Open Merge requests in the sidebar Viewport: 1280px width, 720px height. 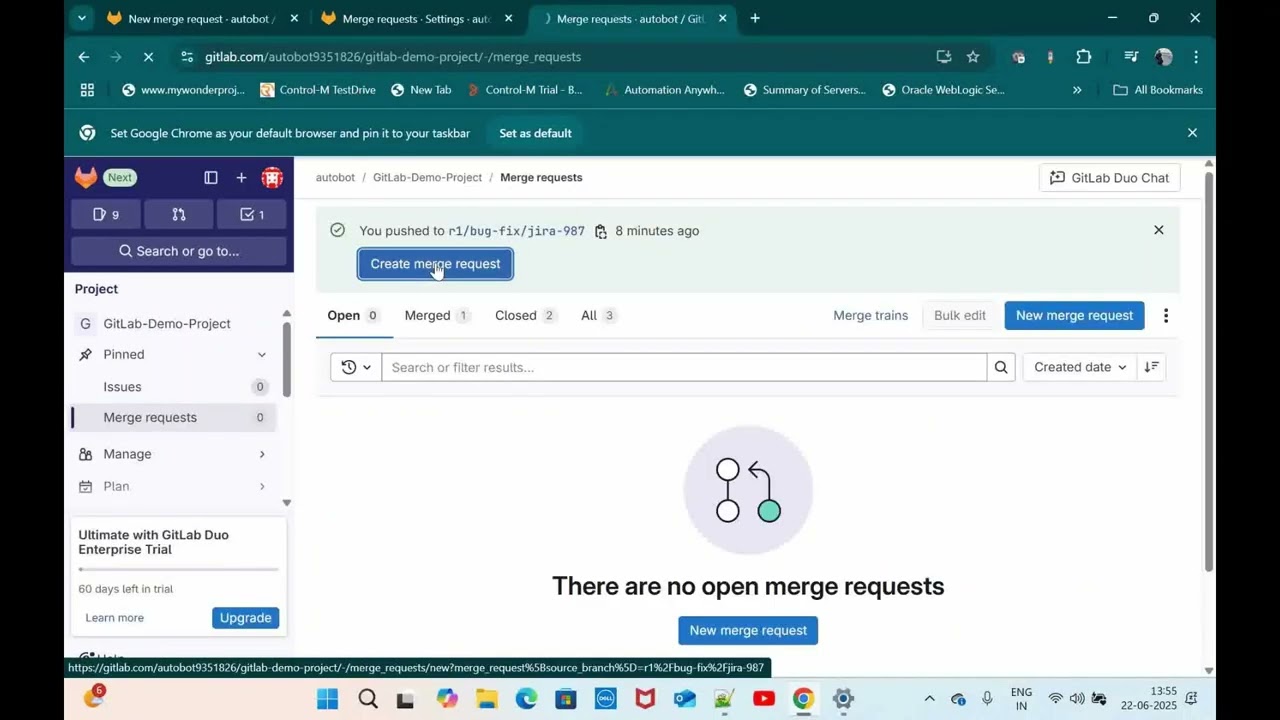(x=174, y=417)
